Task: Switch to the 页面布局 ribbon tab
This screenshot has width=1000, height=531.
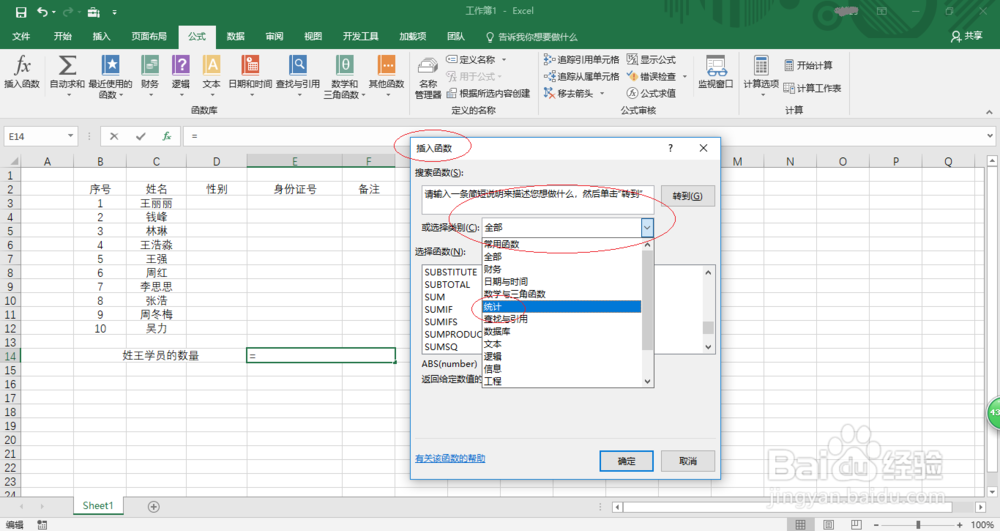Action: [x=149, y=36]
